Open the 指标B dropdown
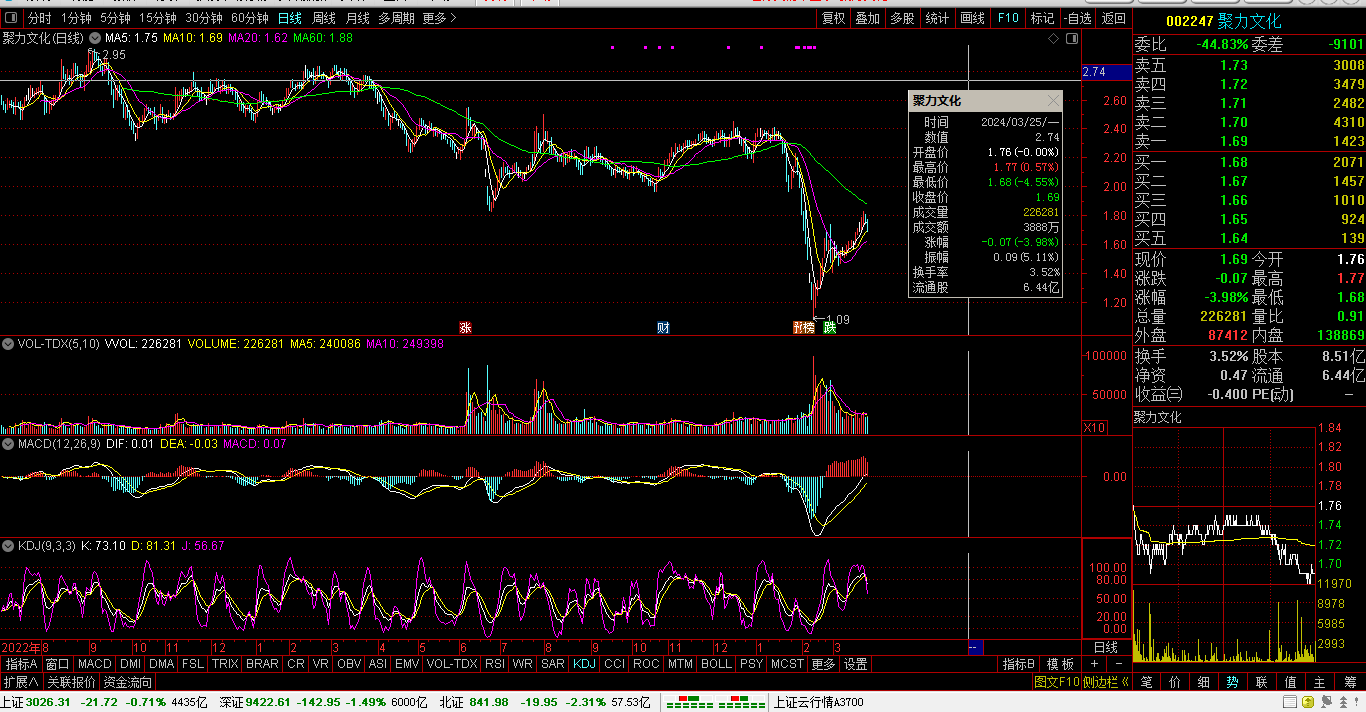Image resolution: width=1366 pixels, height=712 pixels. coord(1019,664)
